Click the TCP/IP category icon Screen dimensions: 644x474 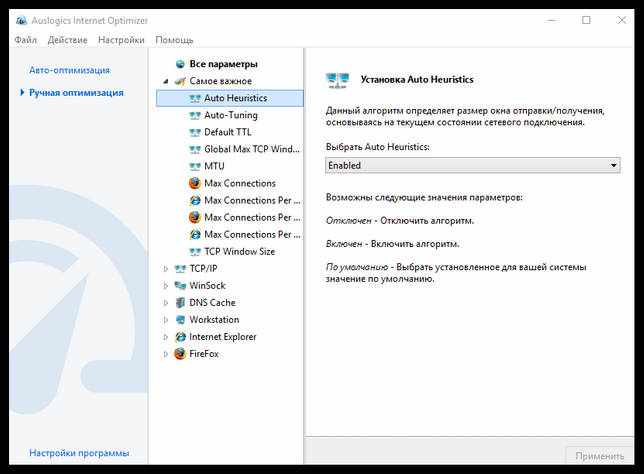pos(180,269)
